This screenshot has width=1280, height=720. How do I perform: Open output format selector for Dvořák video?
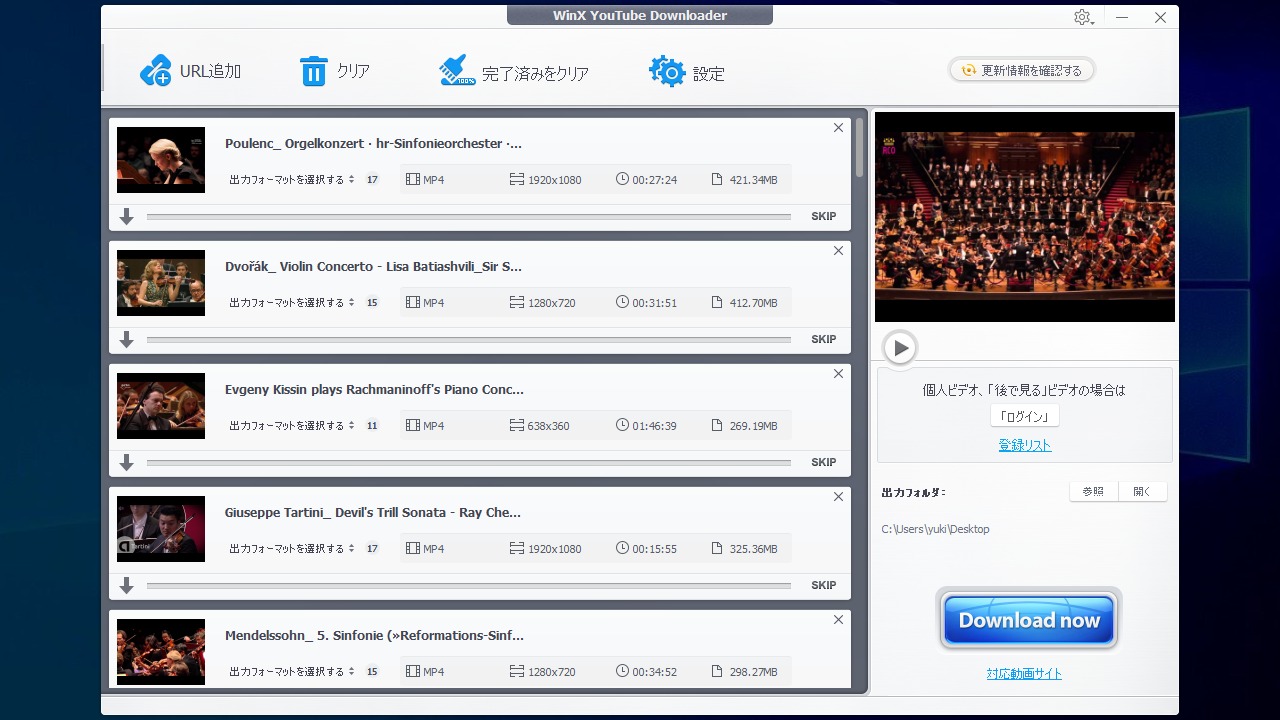292,303
